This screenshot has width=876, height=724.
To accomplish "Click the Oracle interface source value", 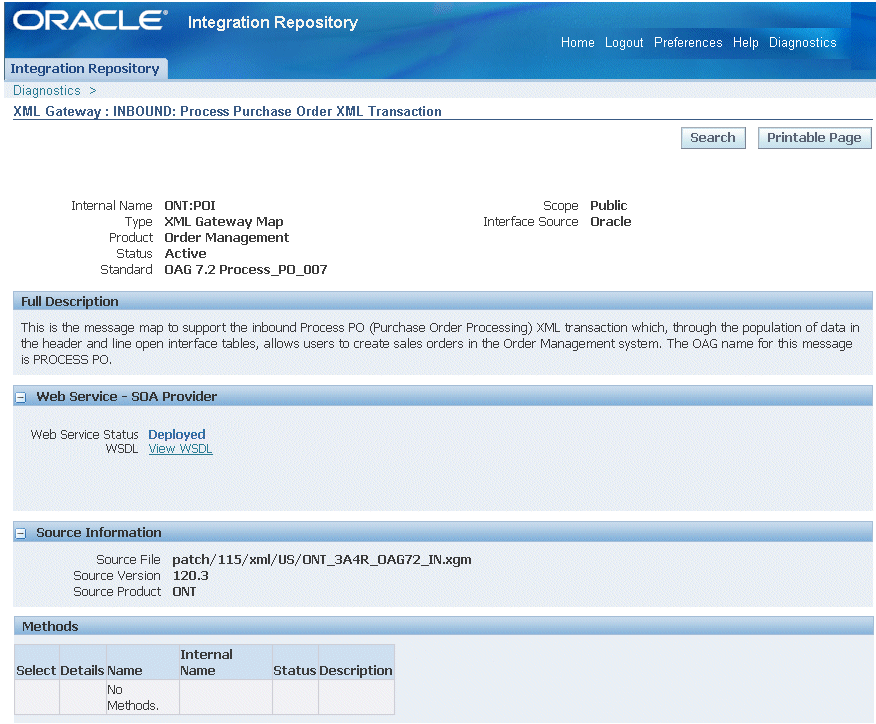I will 611,222.
